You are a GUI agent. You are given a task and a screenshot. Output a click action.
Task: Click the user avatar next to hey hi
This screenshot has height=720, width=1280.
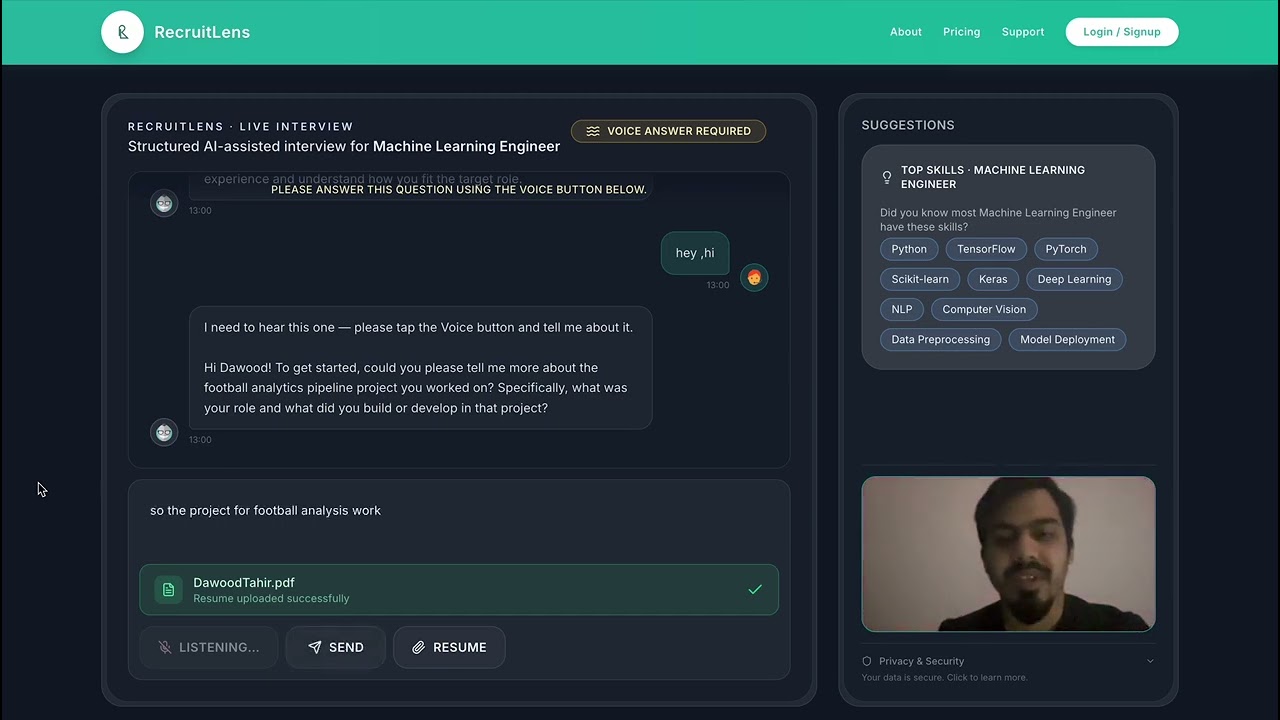click(x=754, y=277)
